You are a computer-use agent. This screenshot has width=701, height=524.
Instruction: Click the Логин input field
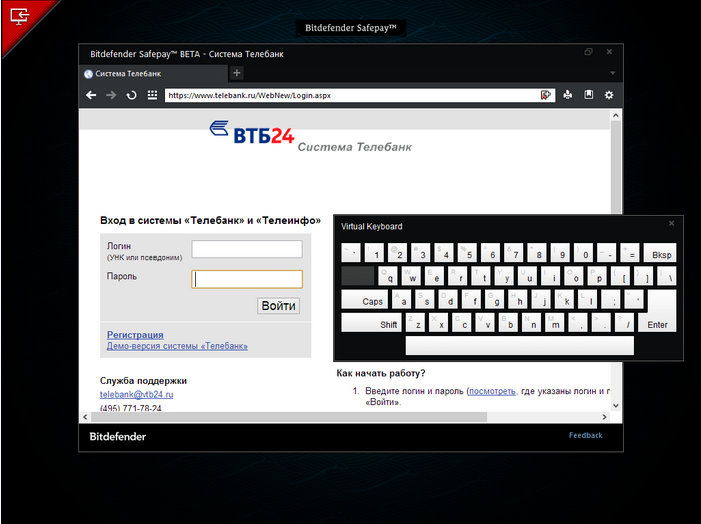(247, 249)
